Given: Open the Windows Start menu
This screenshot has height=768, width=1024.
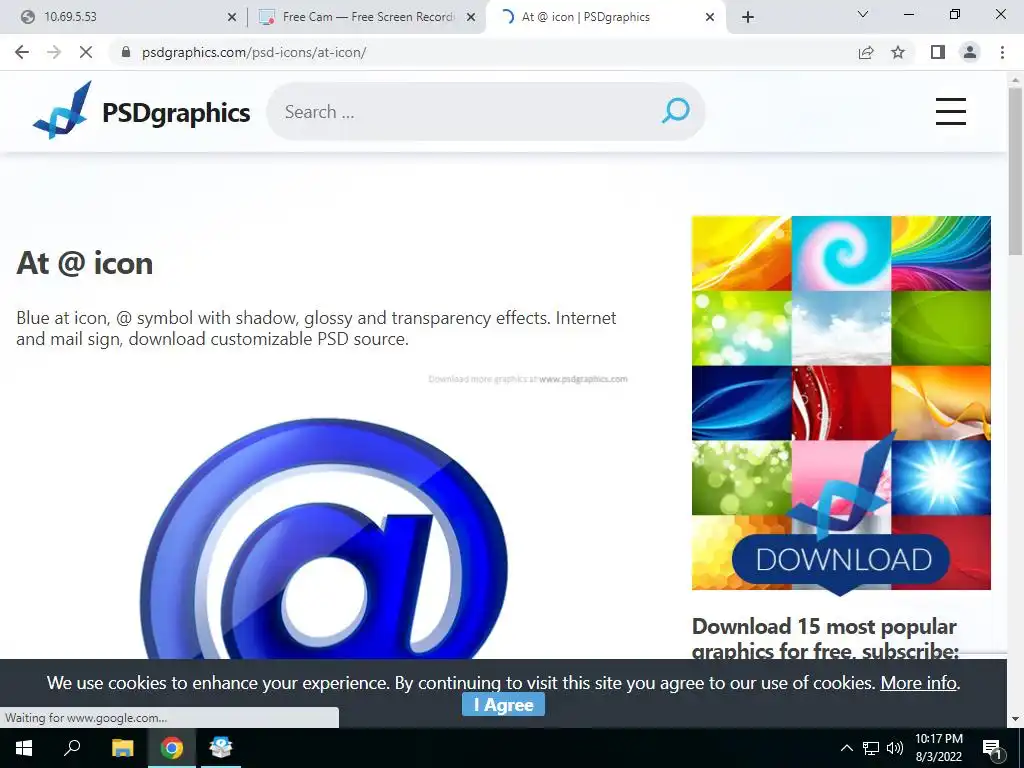Looking at the screenshot, I should point(24,748).
